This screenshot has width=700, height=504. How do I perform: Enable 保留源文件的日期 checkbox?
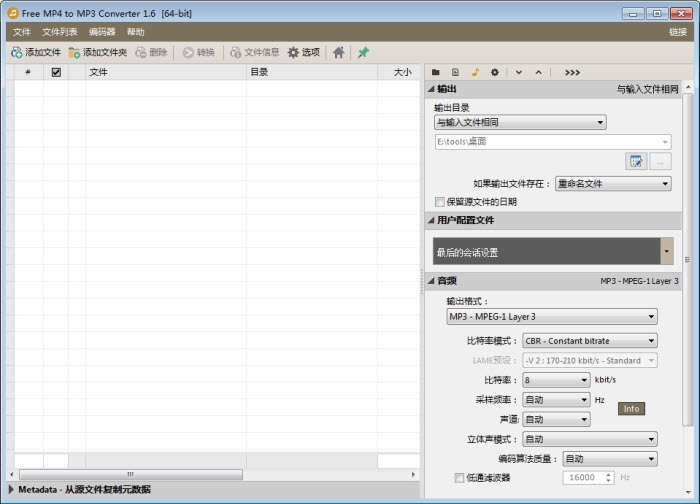pyautogui.click(x=440, y=202)
